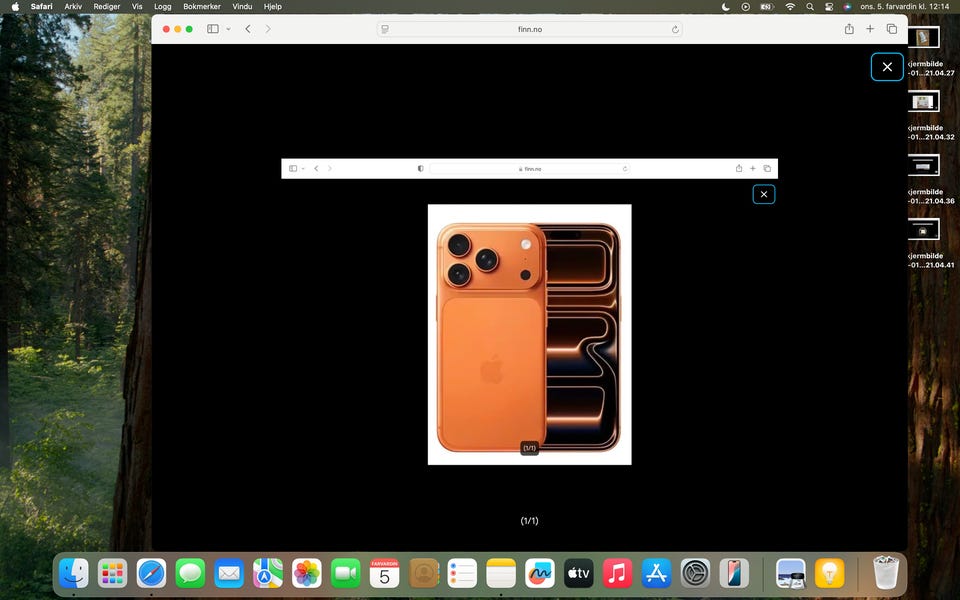Viewport: 960px width, 600px height.
Task: Open Music from the Dock
Action: tap(618, 574)
